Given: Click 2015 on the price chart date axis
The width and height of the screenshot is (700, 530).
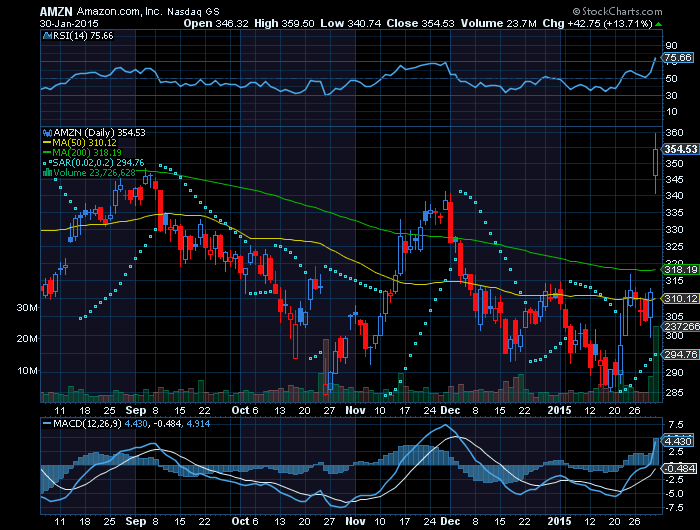Looking at the screenshot, I should coord(559,410).
